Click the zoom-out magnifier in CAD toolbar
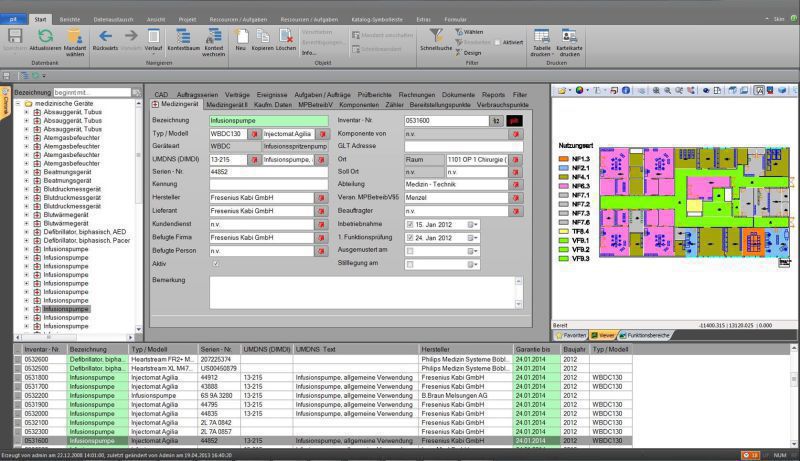The image size is (800, 461). (x=667, y=90)
